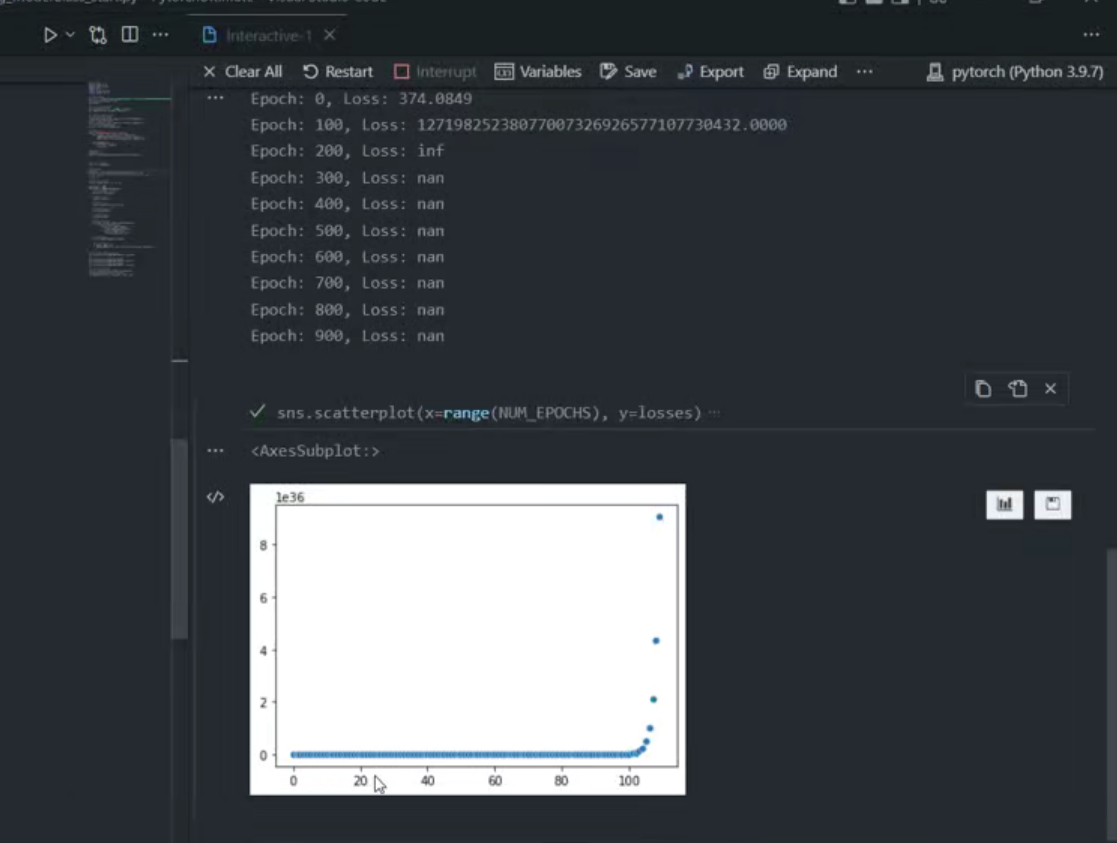Open the run options dropdown arrow
Screen dimensions: 1117x843
[70, 34]
